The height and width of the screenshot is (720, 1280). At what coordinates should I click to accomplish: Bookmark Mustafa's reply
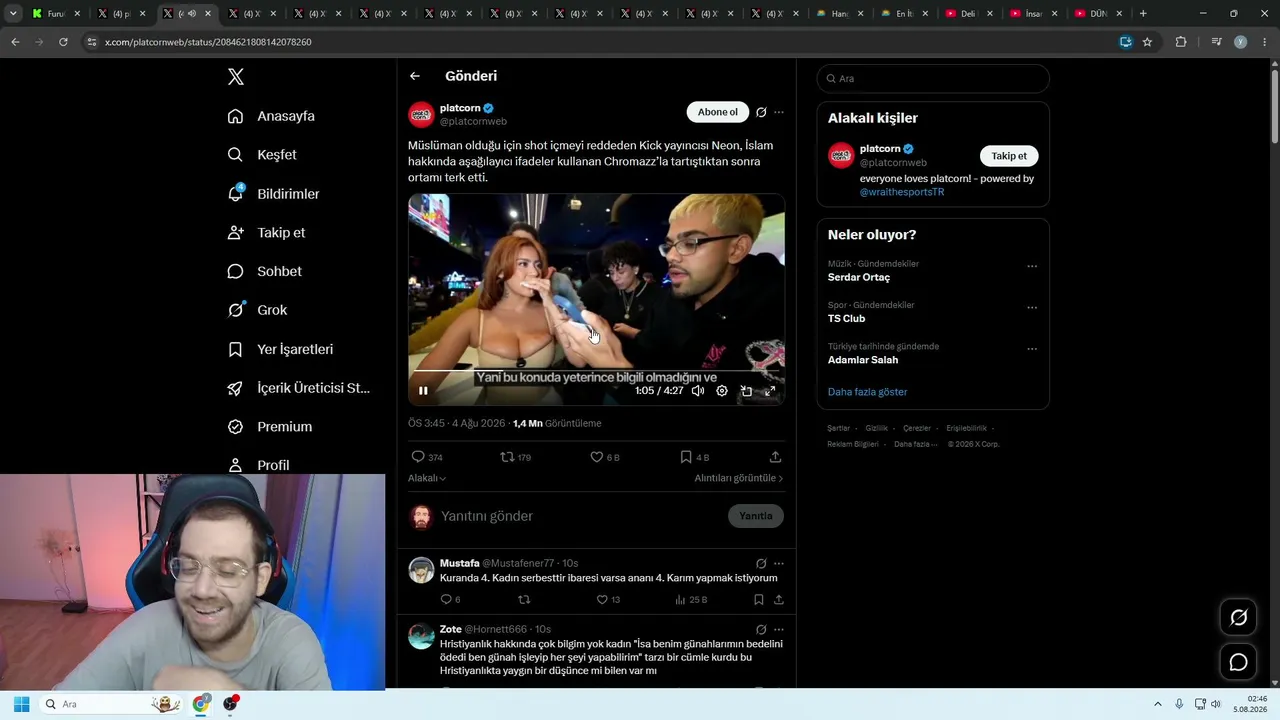click(x=759, y=600)
